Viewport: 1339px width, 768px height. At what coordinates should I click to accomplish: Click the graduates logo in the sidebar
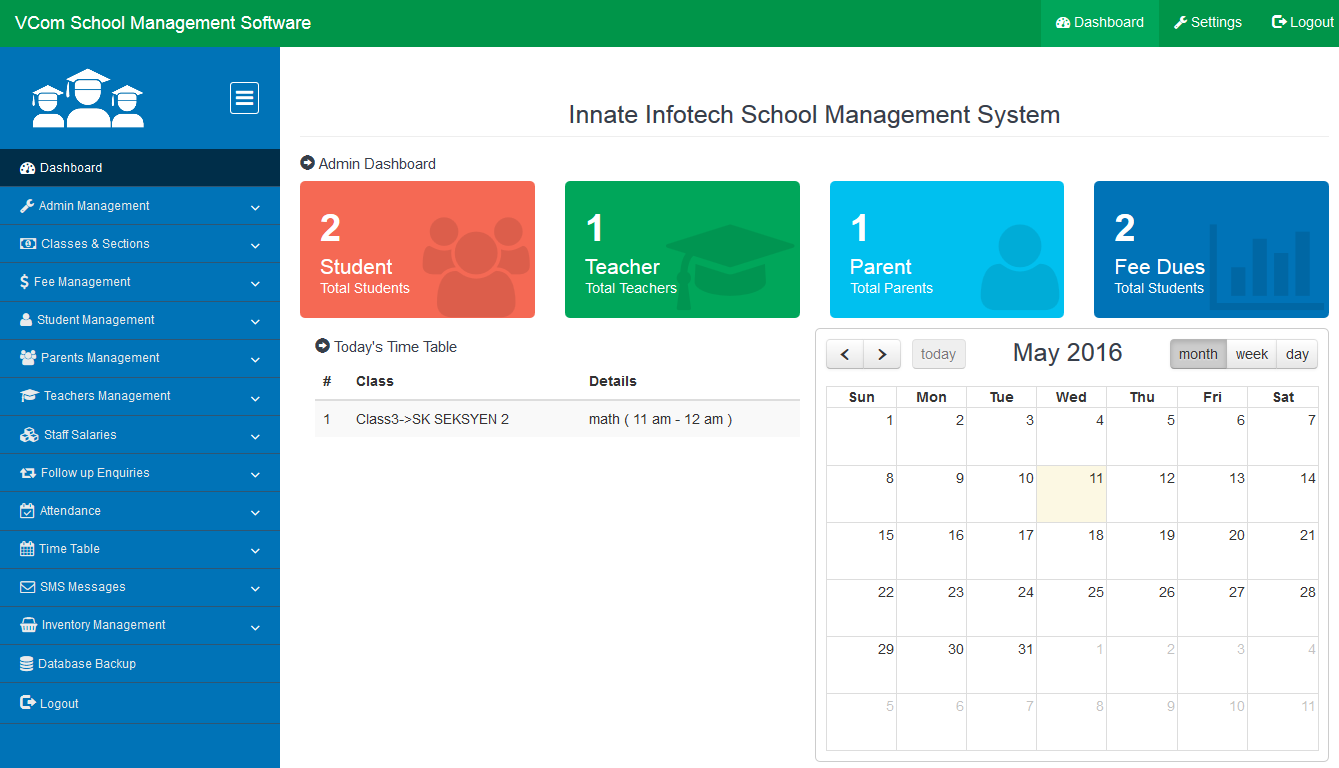click(x=88, y=98)
